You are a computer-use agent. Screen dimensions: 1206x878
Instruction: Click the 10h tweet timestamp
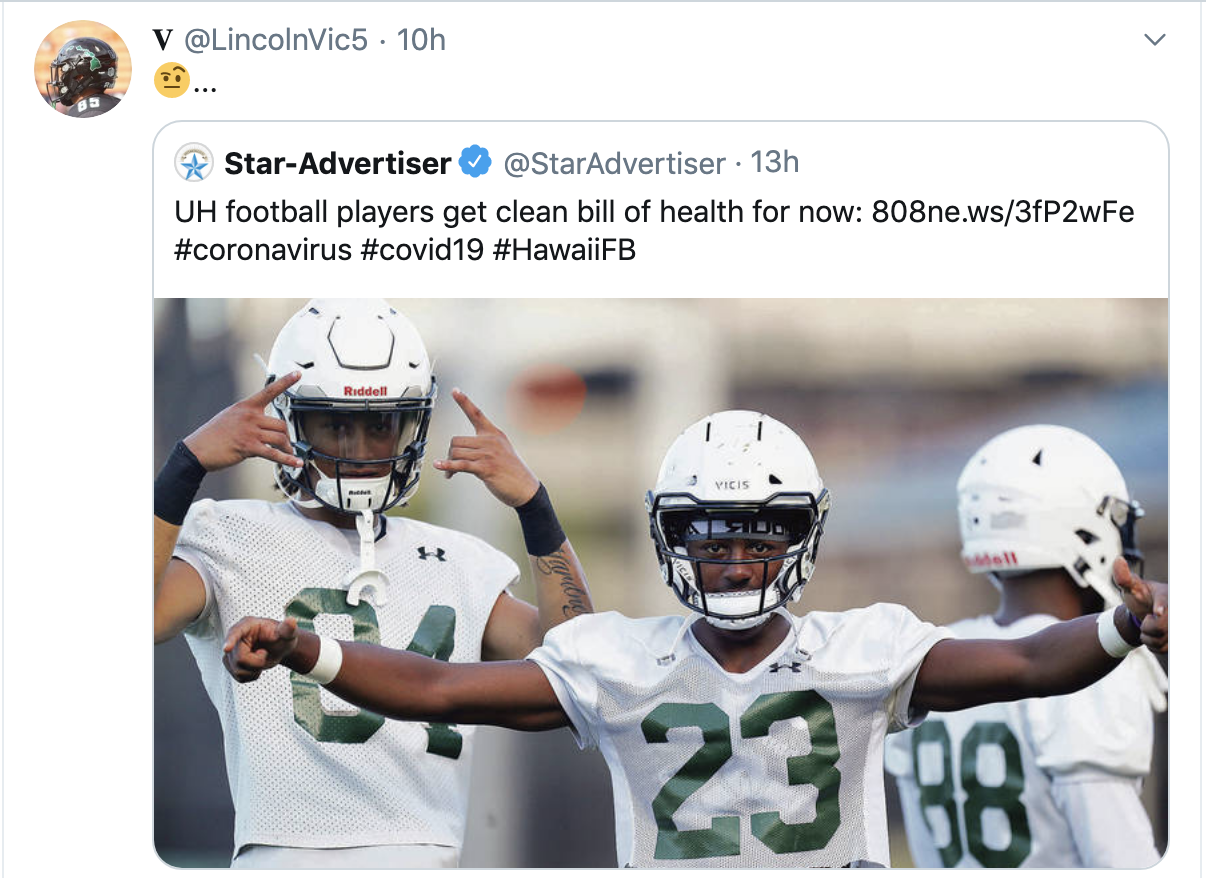(421, 40)
